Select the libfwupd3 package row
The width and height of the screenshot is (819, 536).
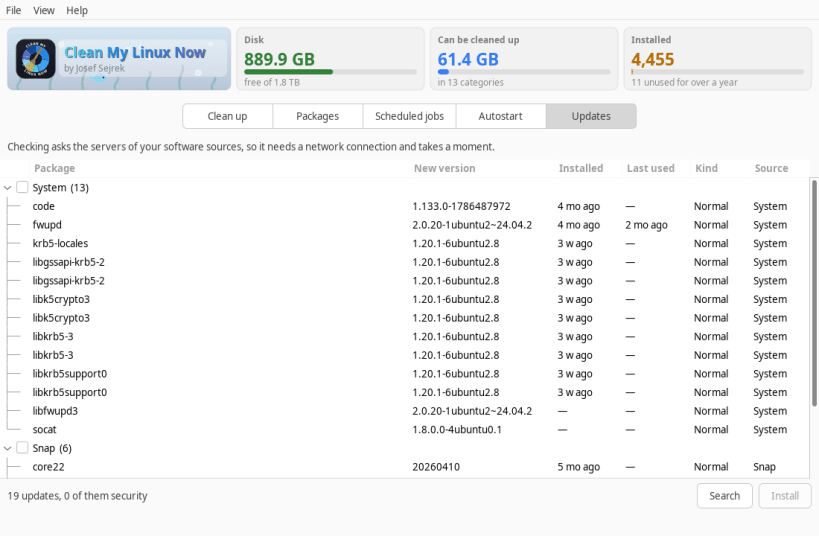coord(405,411)
